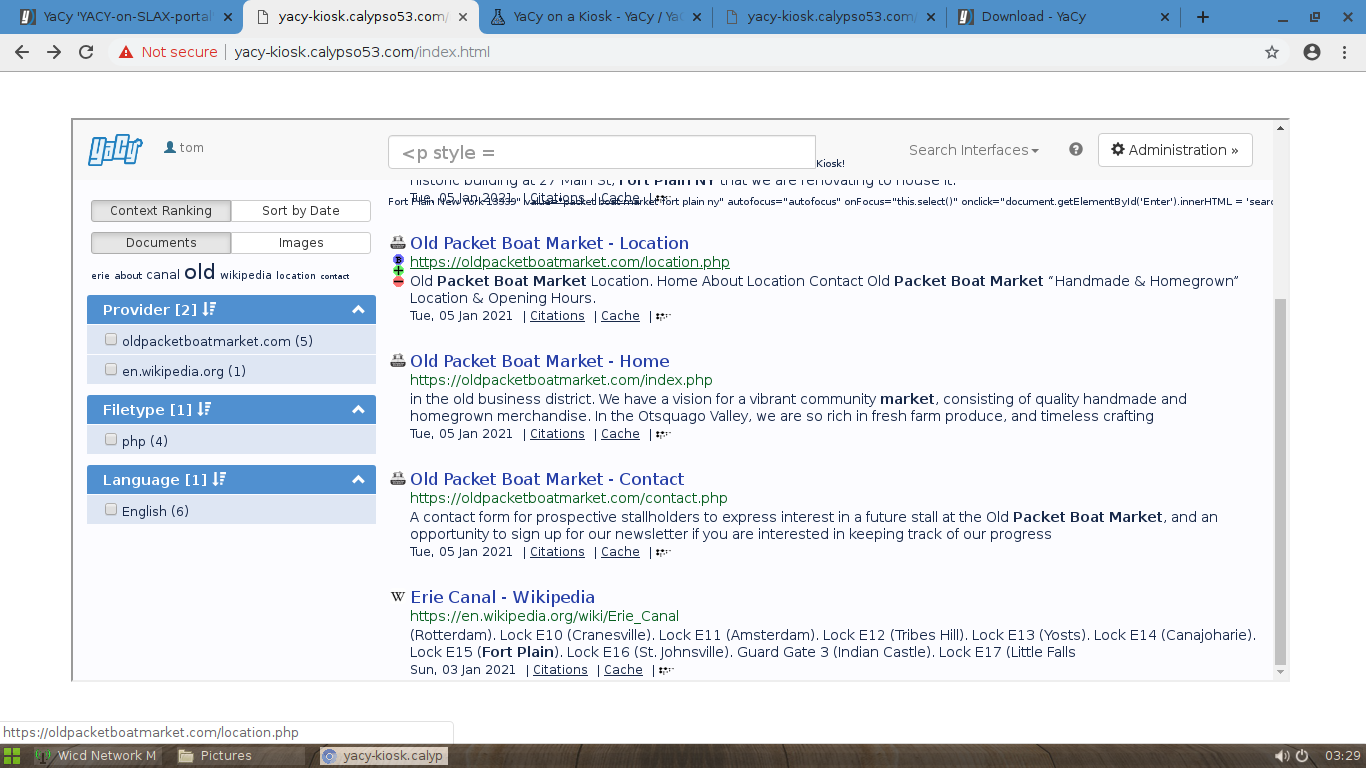The height and width of the screenshot is (768, 1366).
Task: Switch the result ordering to Context Ranking
Action: (161, 211)
